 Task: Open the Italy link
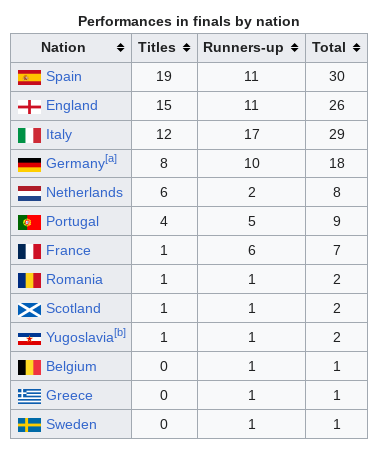(x=59, y=135)
